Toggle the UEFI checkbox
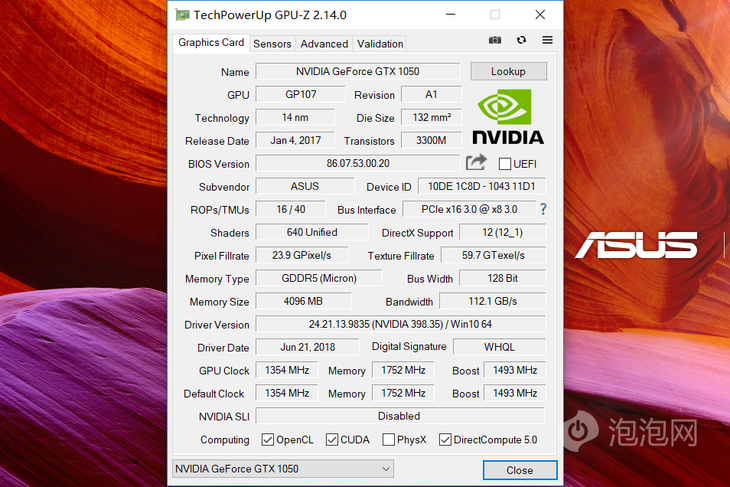730x487 pixels. [504, 164]
